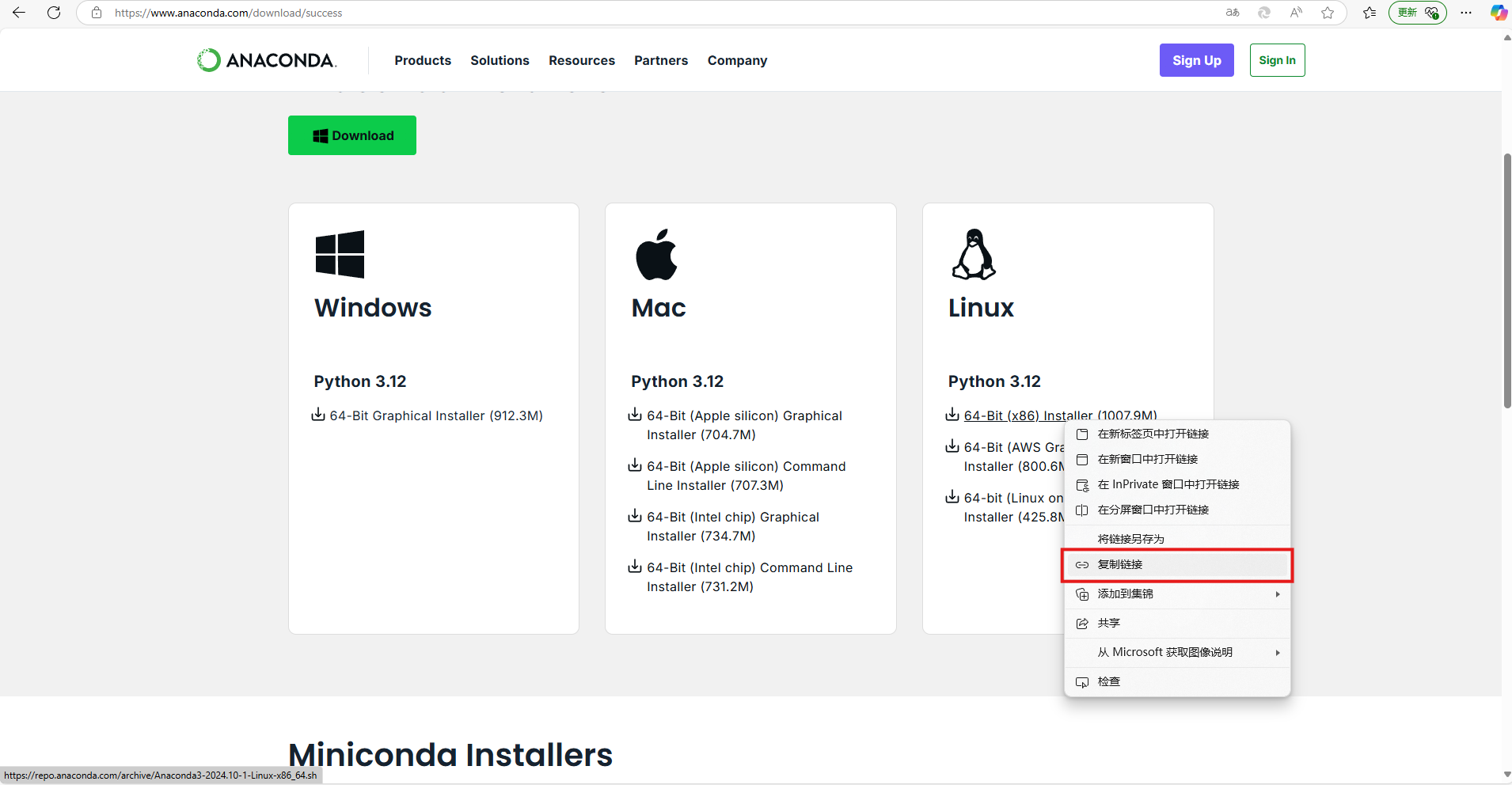Open the favorites list icon
The image size is (1512, 785).
pyautogui.click(x=1370, y=13)
